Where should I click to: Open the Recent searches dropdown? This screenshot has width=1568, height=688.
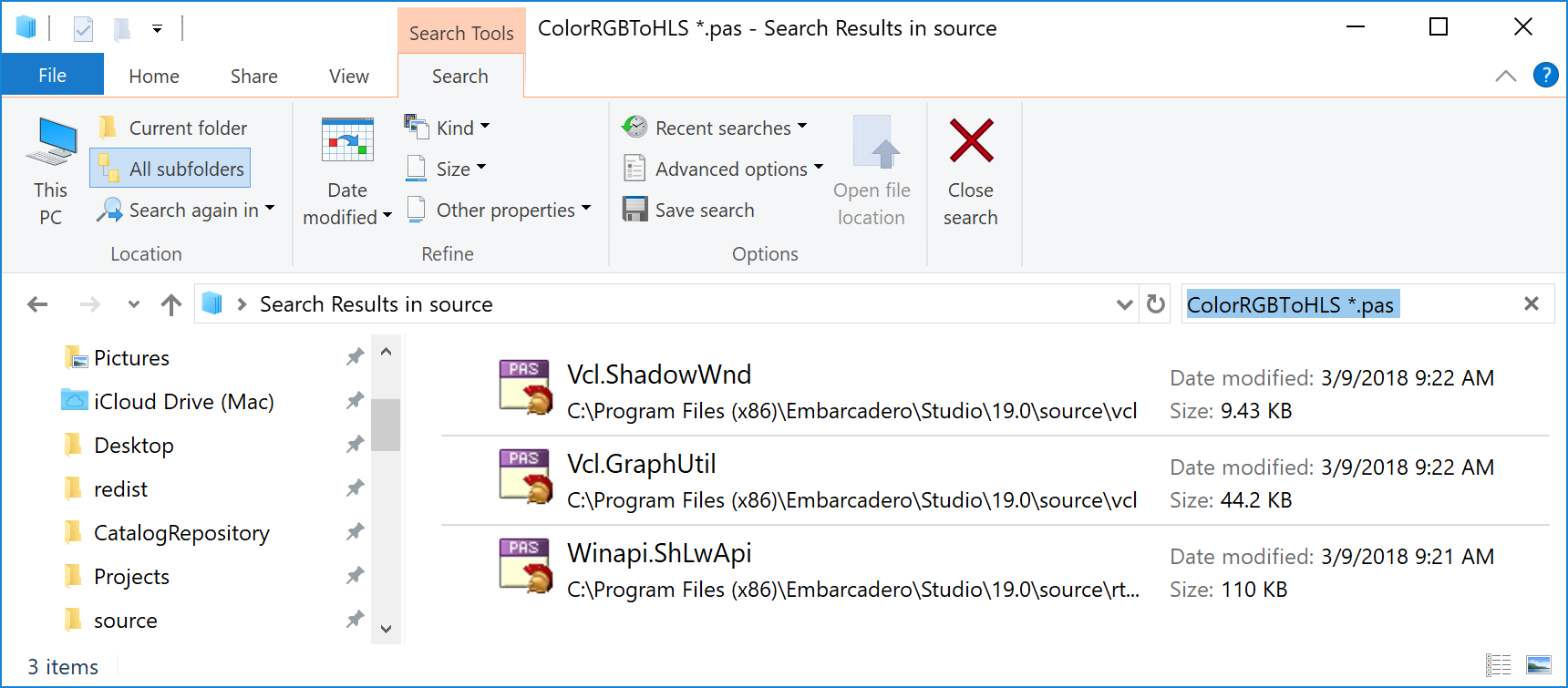point(715,128)
